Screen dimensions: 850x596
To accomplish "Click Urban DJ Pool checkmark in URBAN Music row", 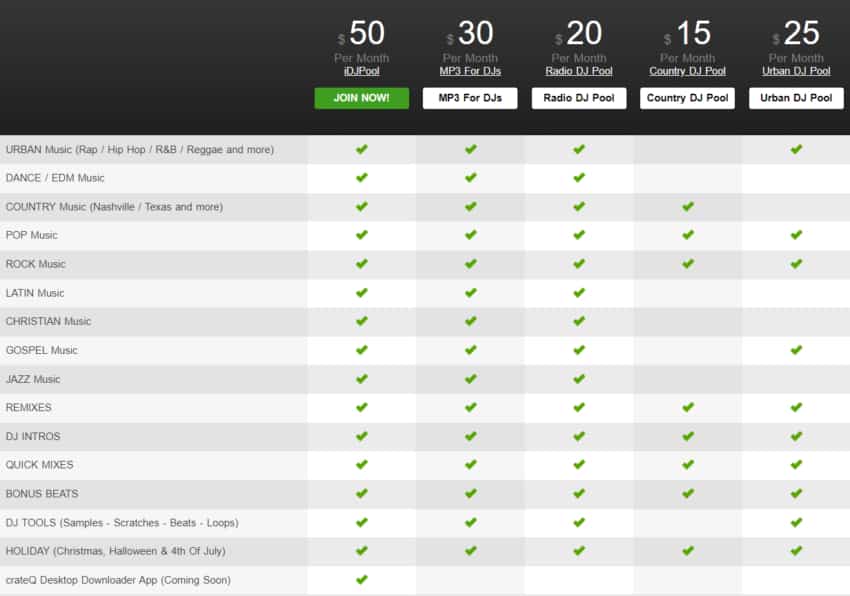I will 796,149.
